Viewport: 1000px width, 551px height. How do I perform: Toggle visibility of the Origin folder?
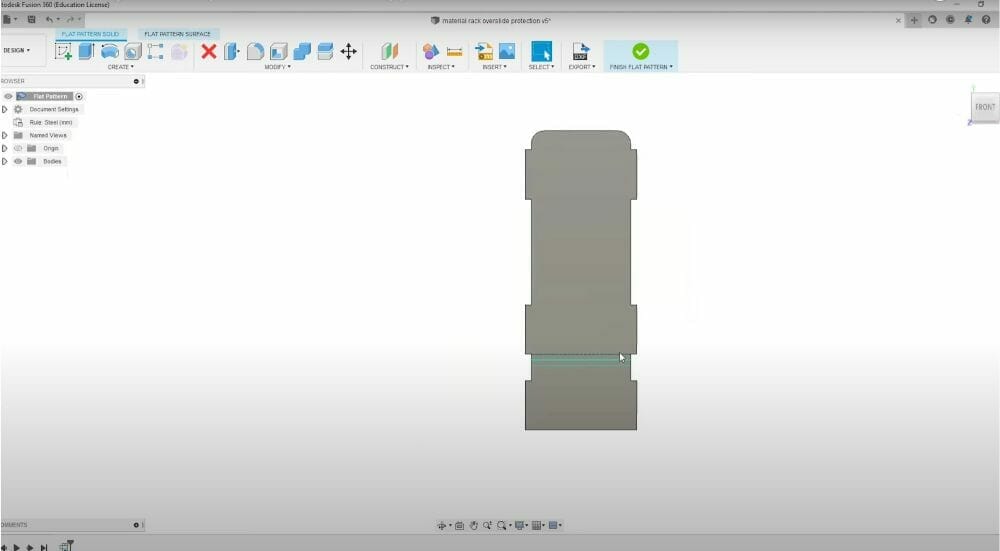18,148
